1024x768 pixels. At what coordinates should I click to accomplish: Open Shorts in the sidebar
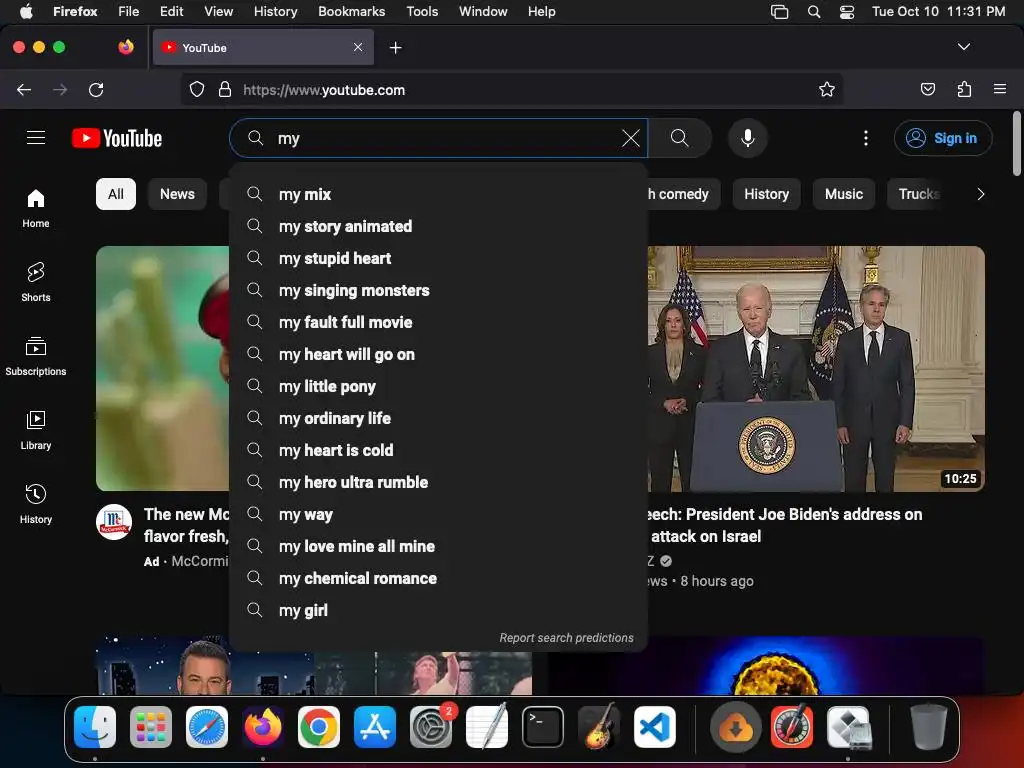[36, 282]
